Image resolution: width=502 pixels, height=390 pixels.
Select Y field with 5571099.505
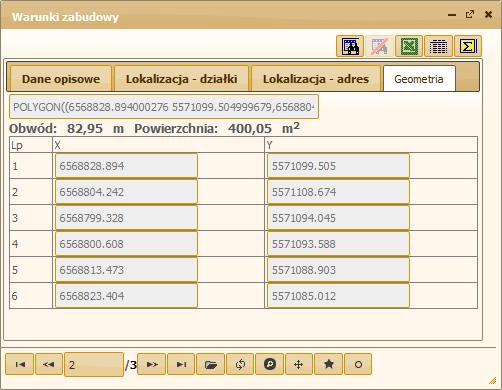click(338, 166)
